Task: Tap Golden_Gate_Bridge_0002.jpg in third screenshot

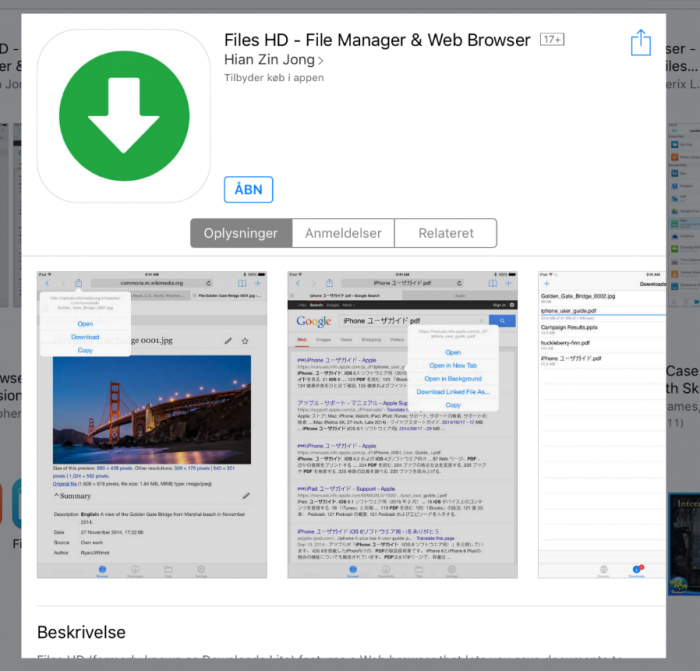Action: coord(578,296)
